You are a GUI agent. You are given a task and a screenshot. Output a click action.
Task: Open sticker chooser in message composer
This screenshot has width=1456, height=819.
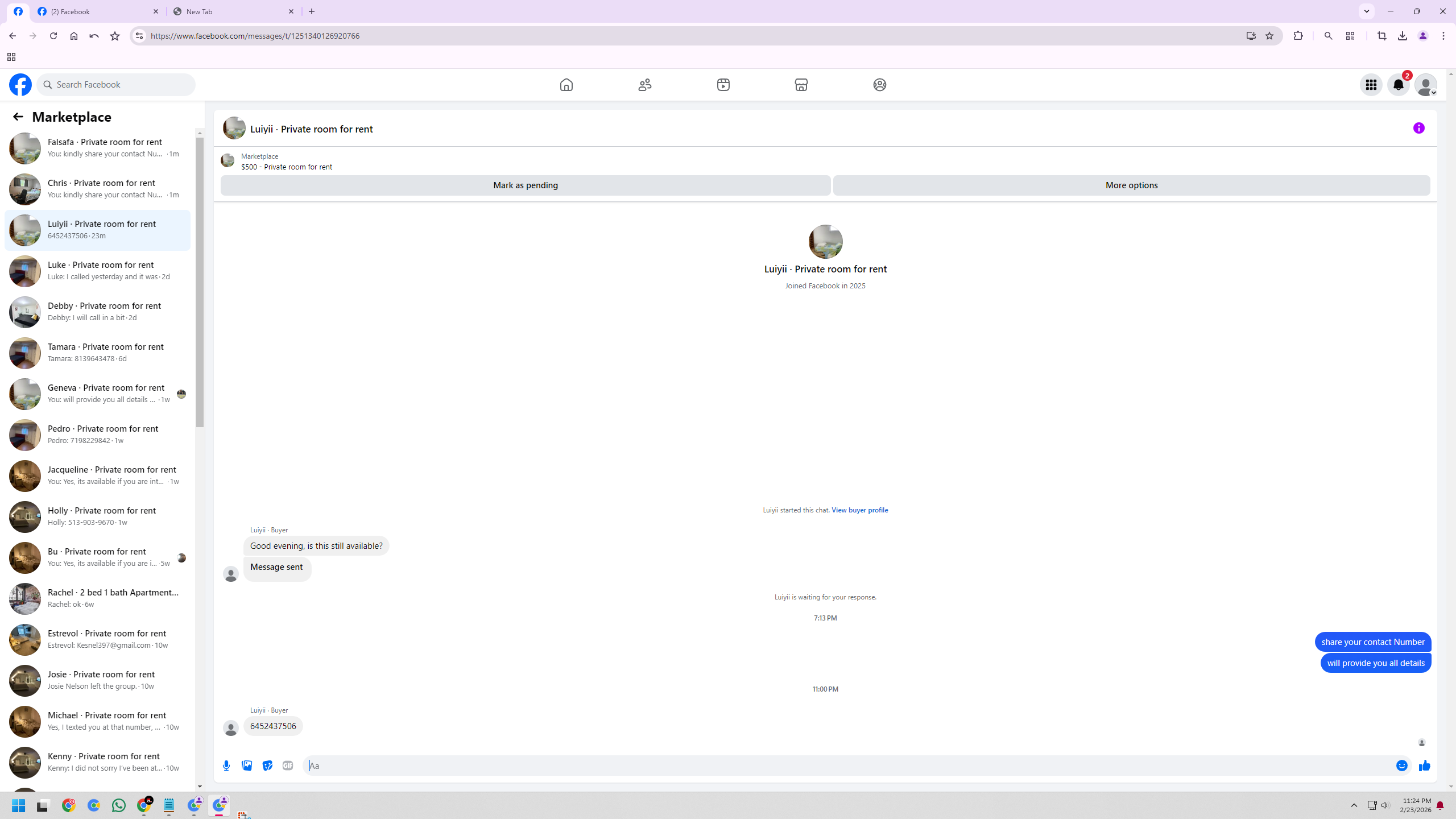click(x=267, y=766)
